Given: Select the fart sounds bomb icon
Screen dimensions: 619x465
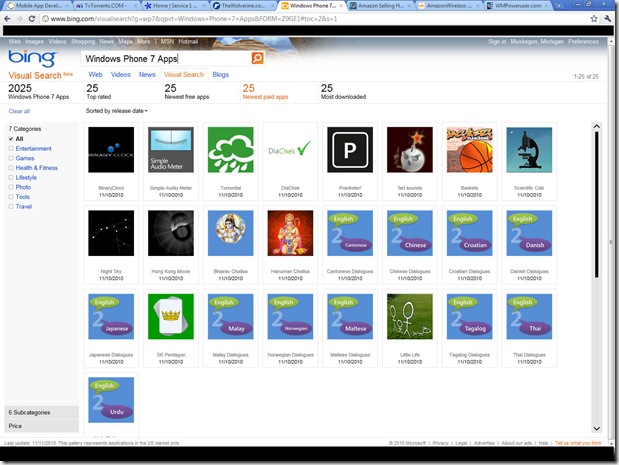Looking at the screenshot, I should tap(410, 150).
